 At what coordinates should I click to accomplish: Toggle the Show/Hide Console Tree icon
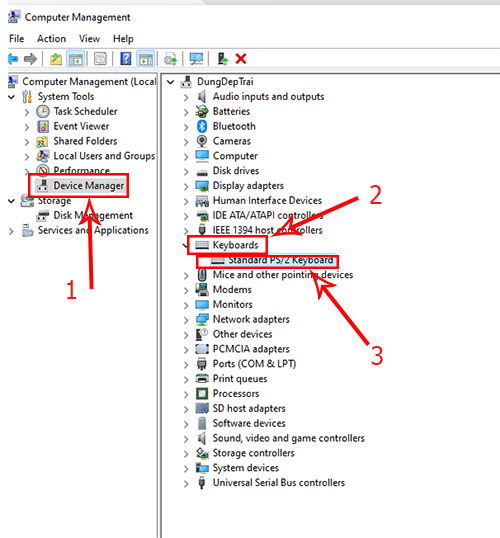click(x=75, y=59)
